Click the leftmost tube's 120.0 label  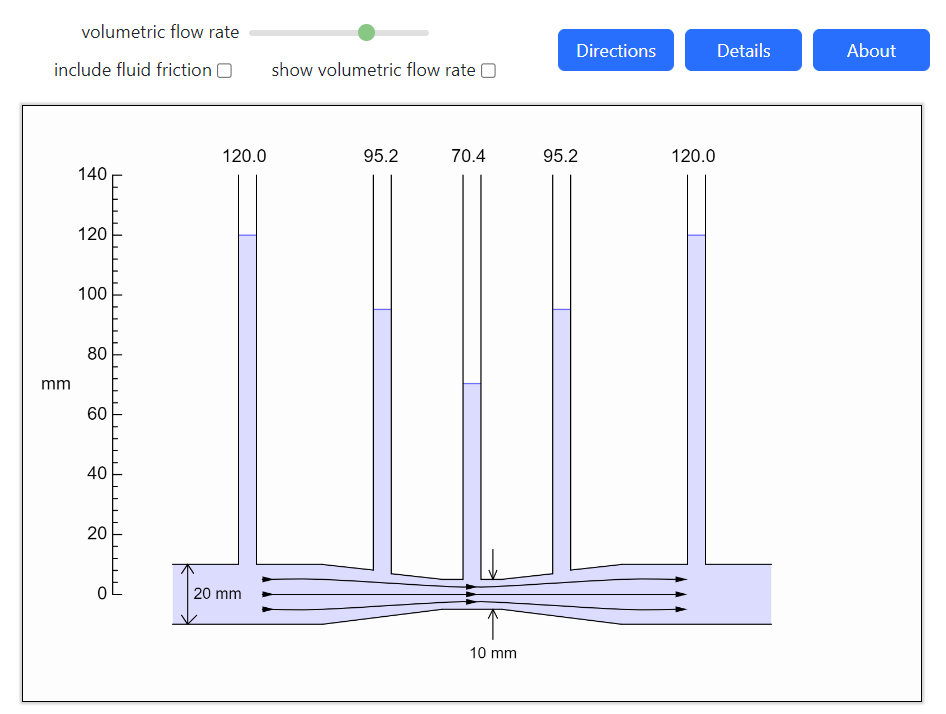[x=244, y=156]
